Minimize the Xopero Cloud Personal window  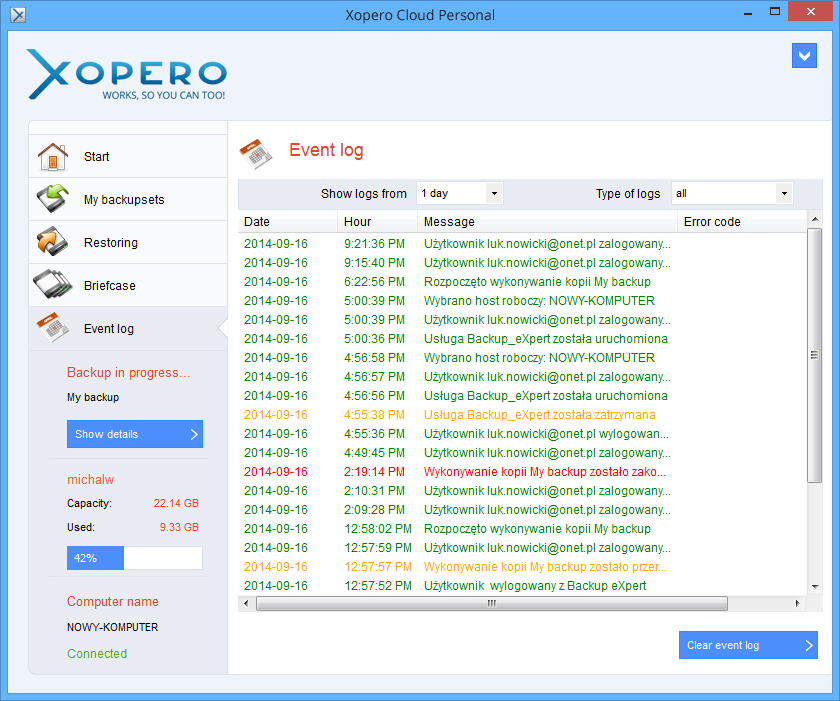click(x=748, y=12)
